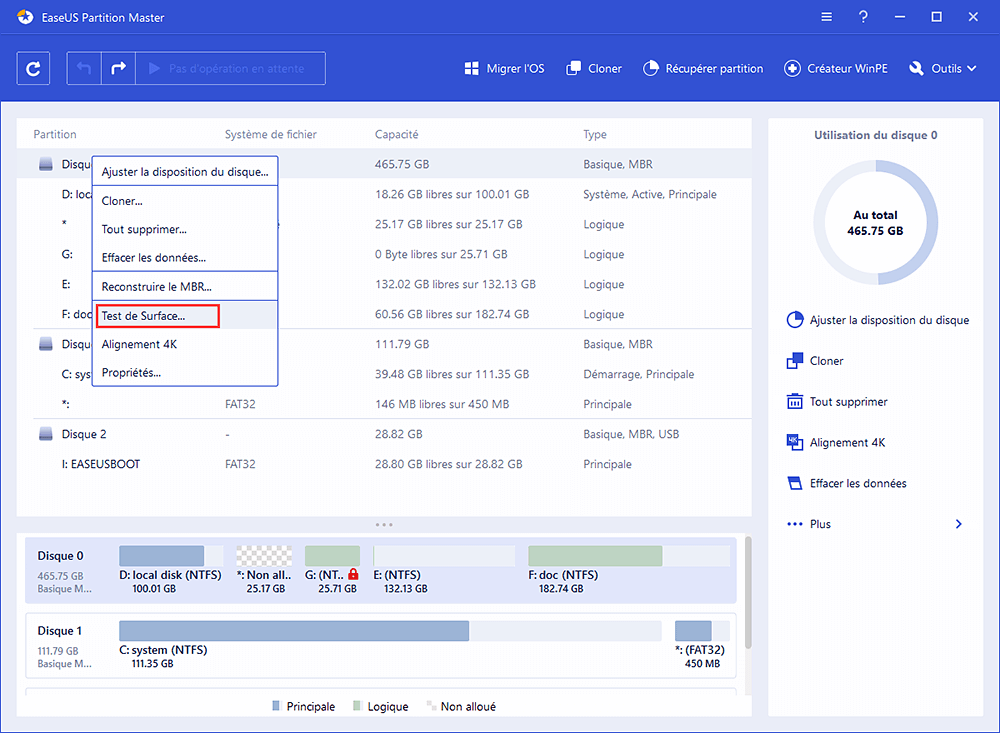Screen dimensions: 1000x733
Task: Undo the last operation arrow
Action: tap(84, 68)
